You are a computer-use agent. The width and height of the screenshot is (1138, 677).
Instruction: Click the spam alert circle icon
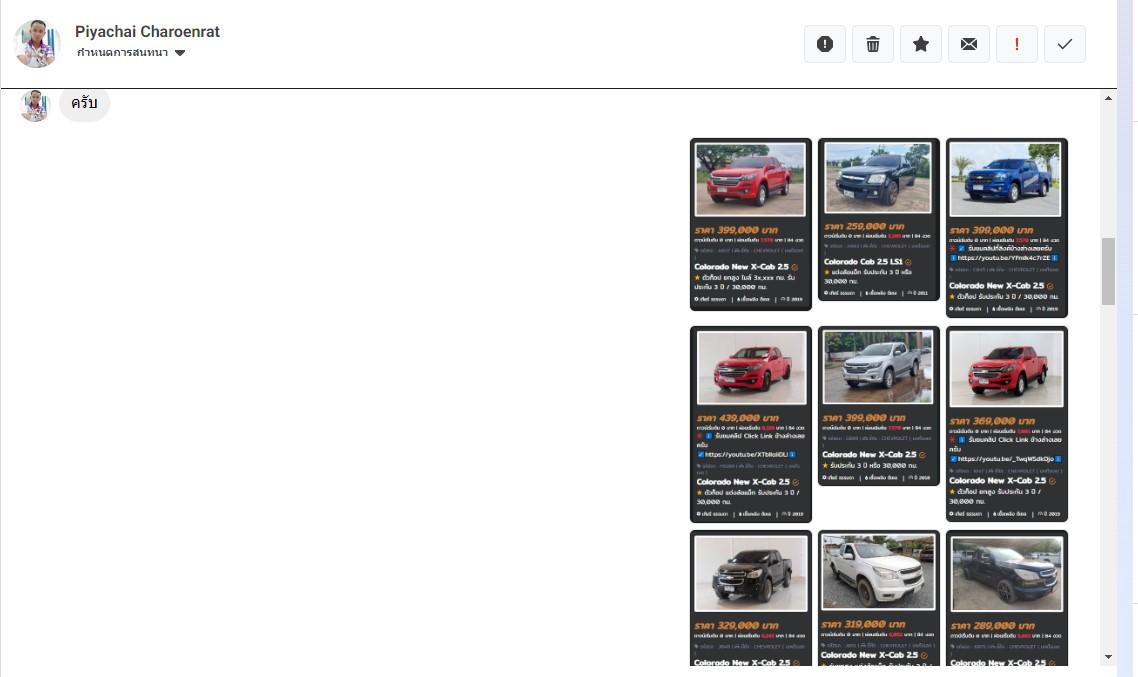point(825,44)
